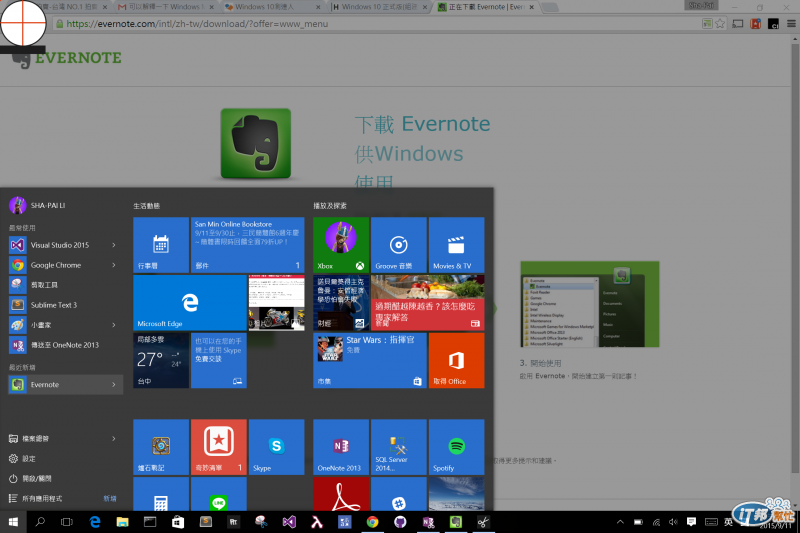Click the Google Chrome taskbar icon
Image resolution: width=800 pixels, height=533 pixels.
coord(372,522)
